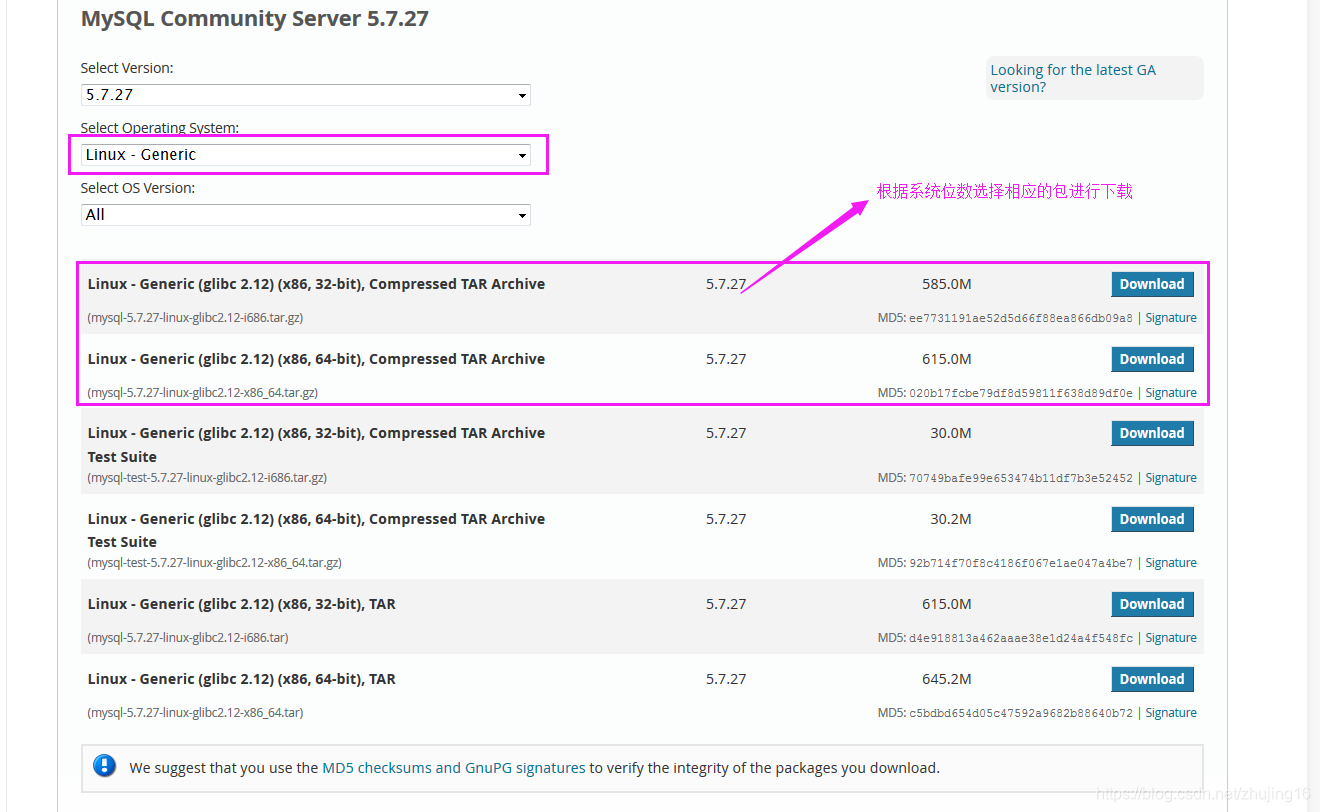
Task: Open Signature for mysql-5.7.27-linux-glibc2.12-x86_64.tar
Action: [1171, 713]
